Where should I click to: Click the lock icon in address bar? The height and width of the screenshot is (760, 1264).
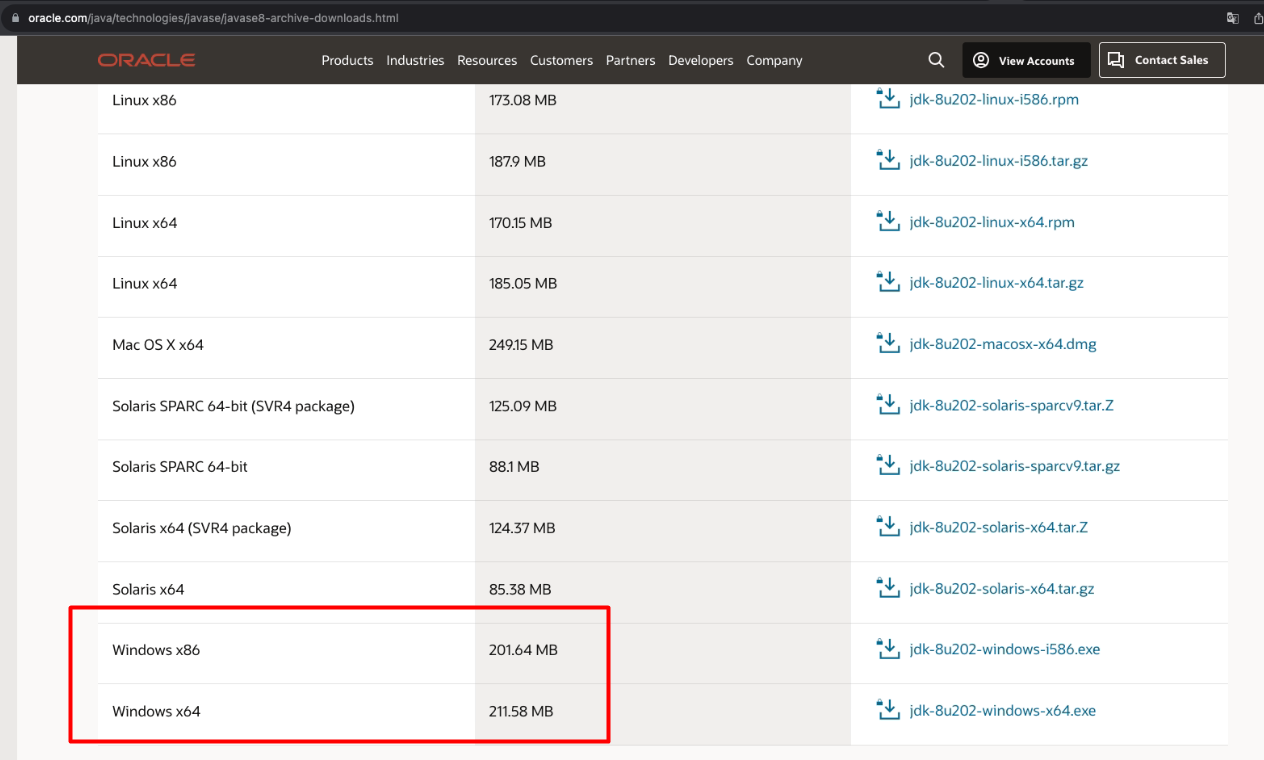(x=14, y=18)
